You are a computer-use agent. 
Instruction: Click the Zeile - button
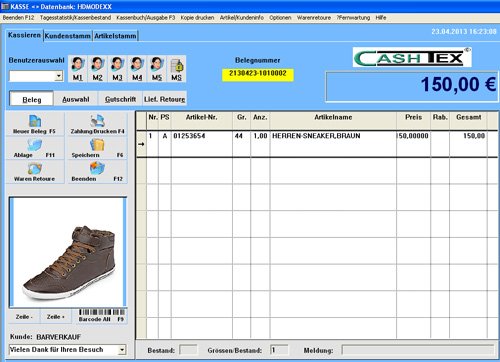tap(24, 316)
